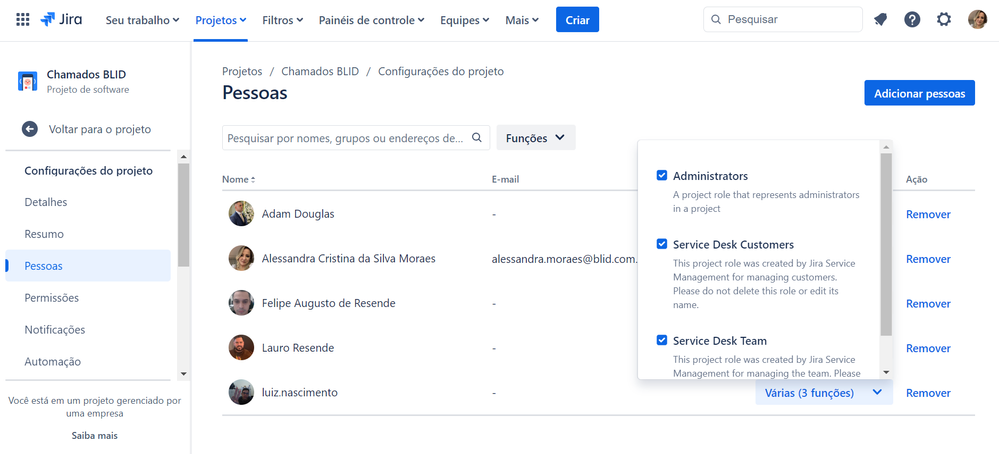
Task: Click the name luiz.nascimento
Action: click(299, 393)
